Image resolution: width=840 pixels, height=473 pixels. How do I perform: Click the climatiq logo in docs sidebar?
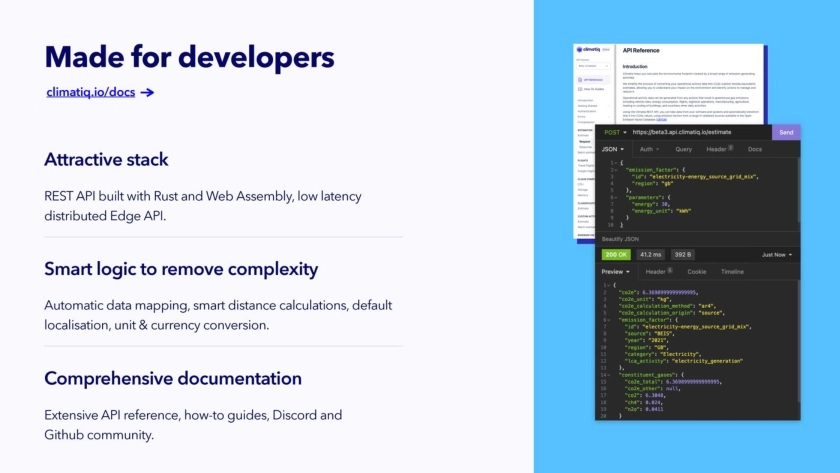pos(588,49)
